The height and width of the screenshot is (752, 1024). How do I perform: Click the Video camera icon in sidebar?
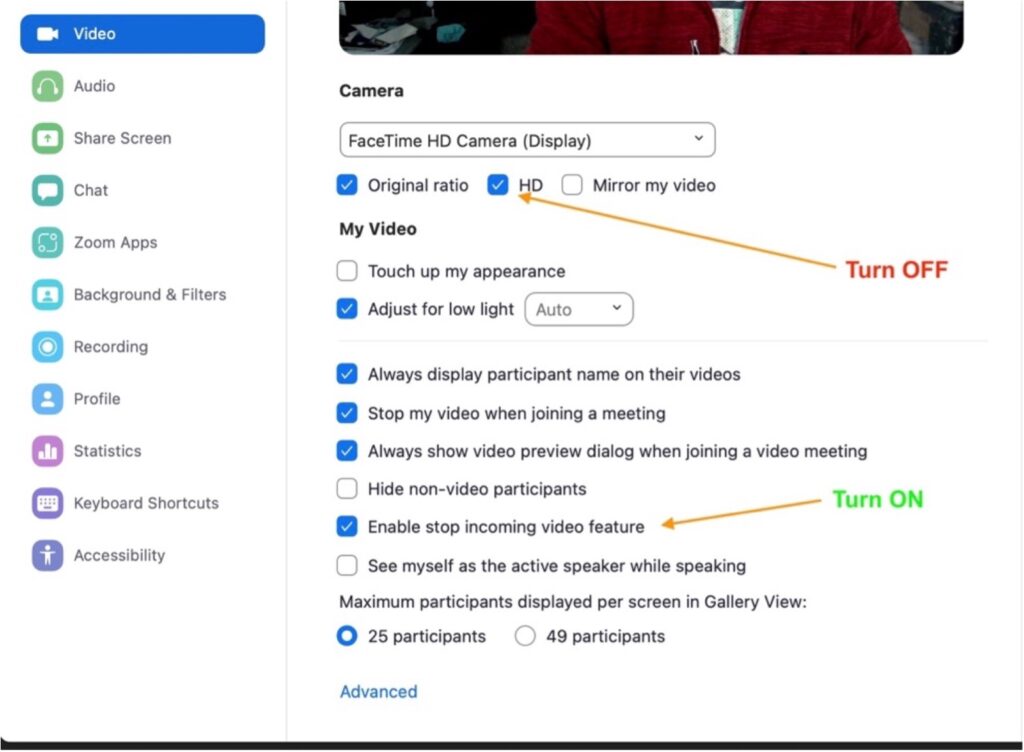[47, 34]
